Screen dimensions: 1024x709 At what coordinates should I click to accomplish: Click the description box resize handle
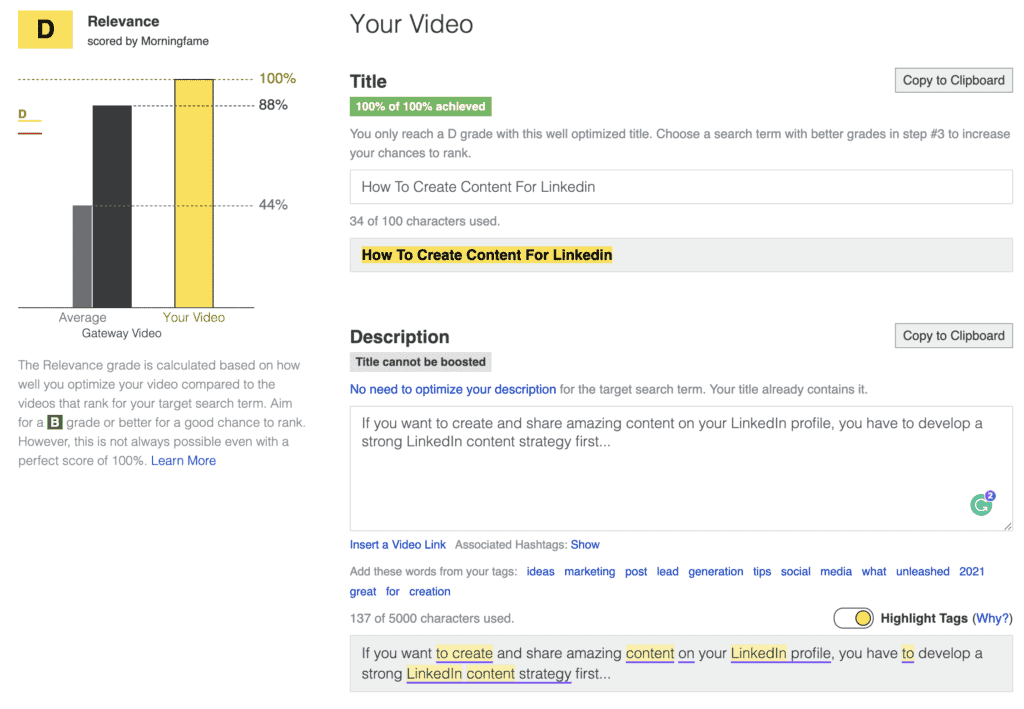click(x=1007, y=525)
